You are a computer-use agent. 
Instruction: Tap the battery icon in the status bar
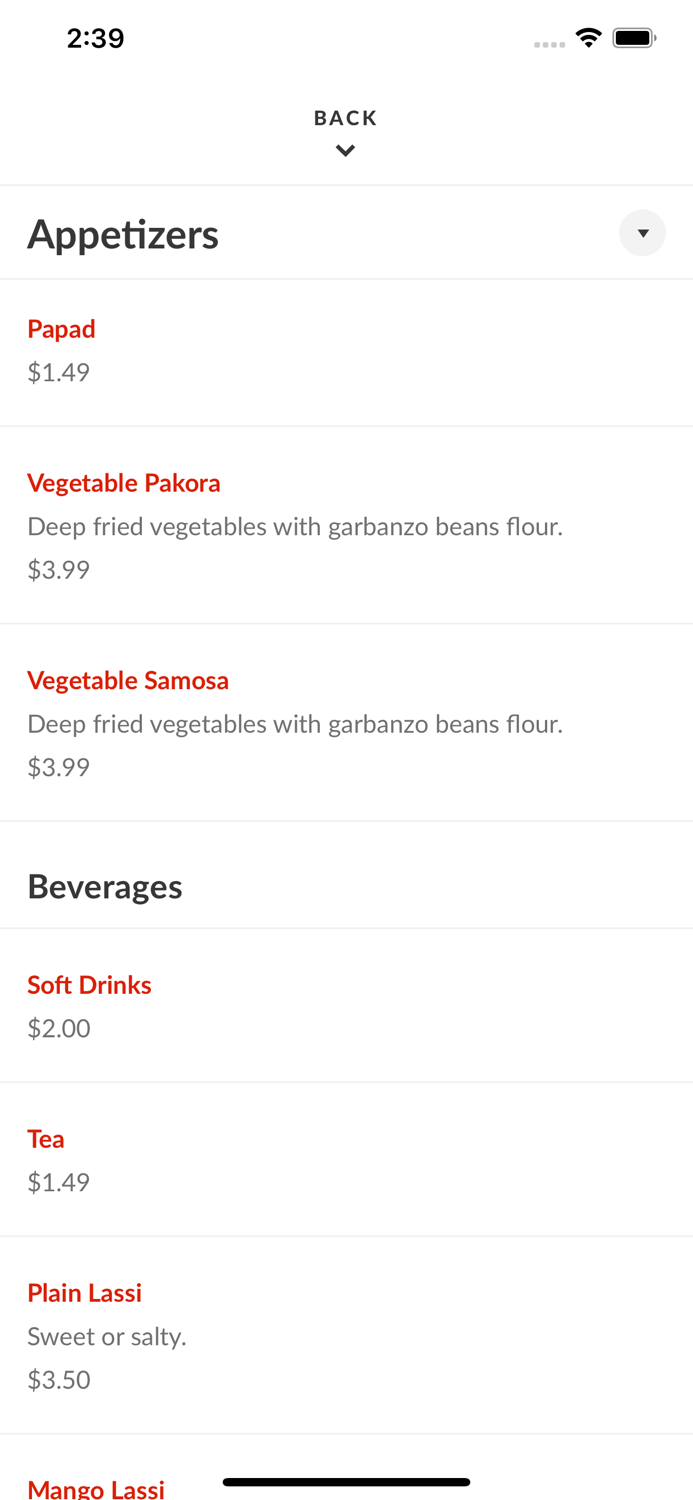click(635, 36)
